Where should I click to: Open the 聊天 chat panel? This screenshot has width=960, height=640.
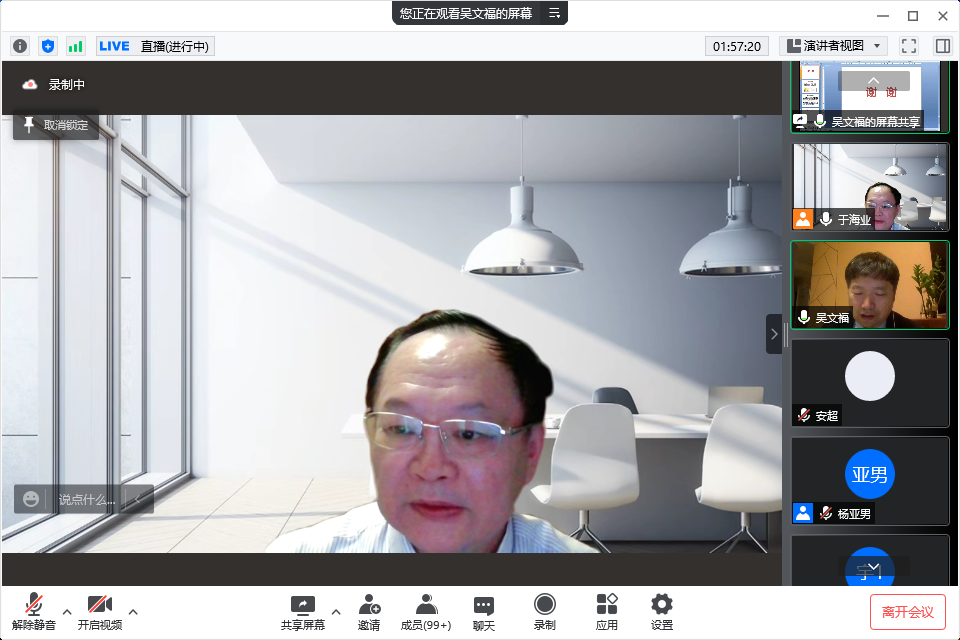tap(484, 612)
